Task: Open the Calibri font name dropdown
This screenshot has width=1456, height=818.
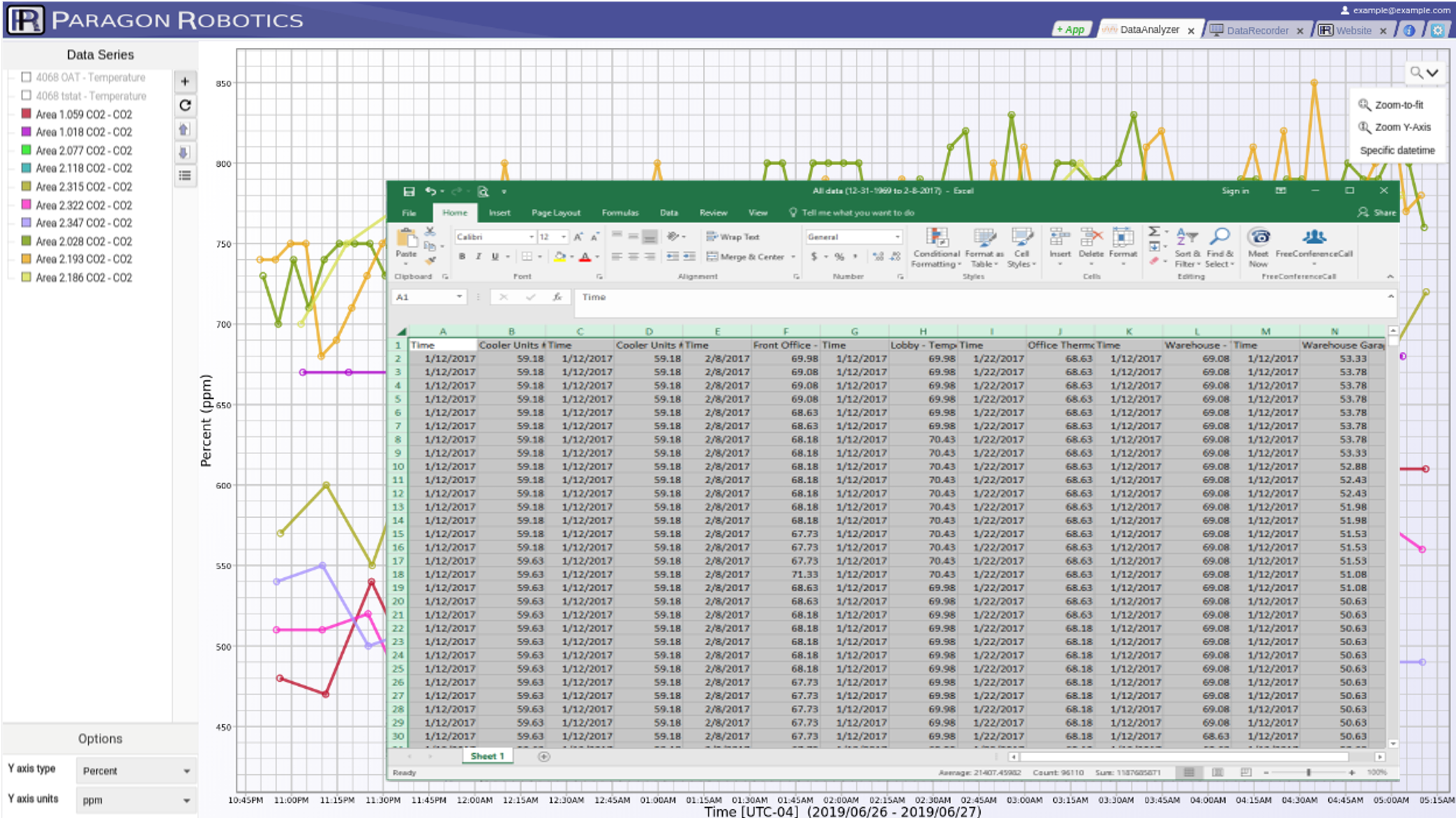Action: (x=532, y=237)
